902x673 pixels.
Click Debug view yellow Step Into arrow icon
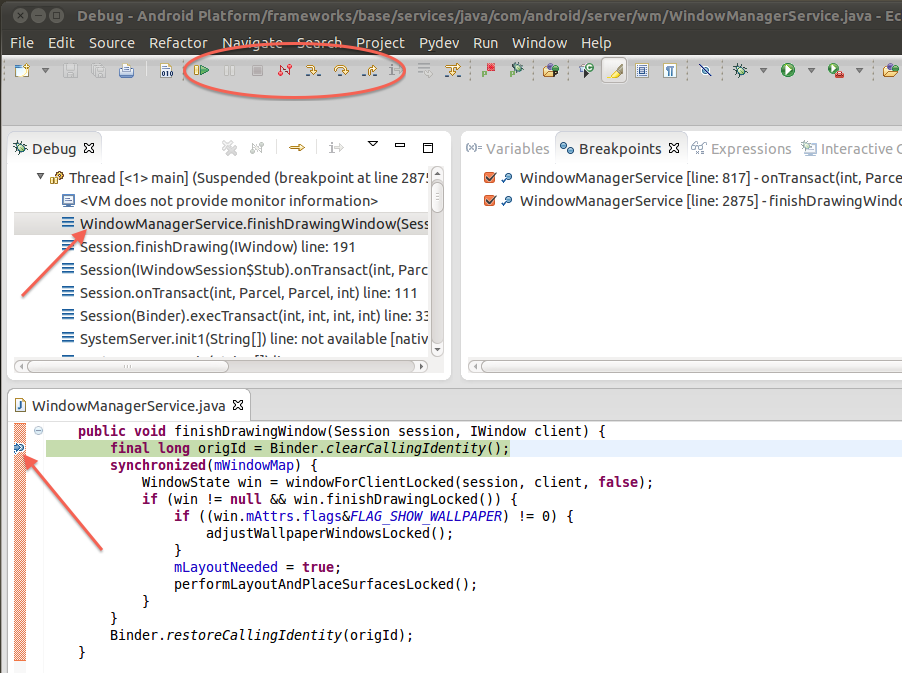coord(297,148)
